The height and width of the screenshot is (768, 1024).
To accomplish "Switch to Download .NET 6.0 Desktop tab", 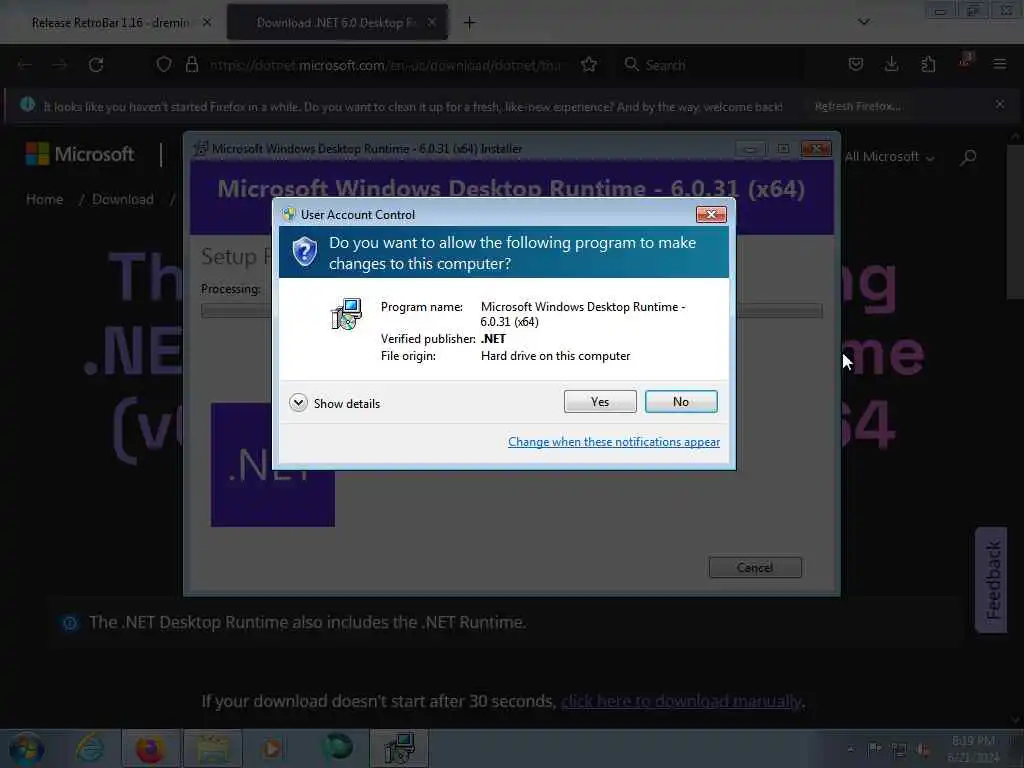I will pos(336,23).
